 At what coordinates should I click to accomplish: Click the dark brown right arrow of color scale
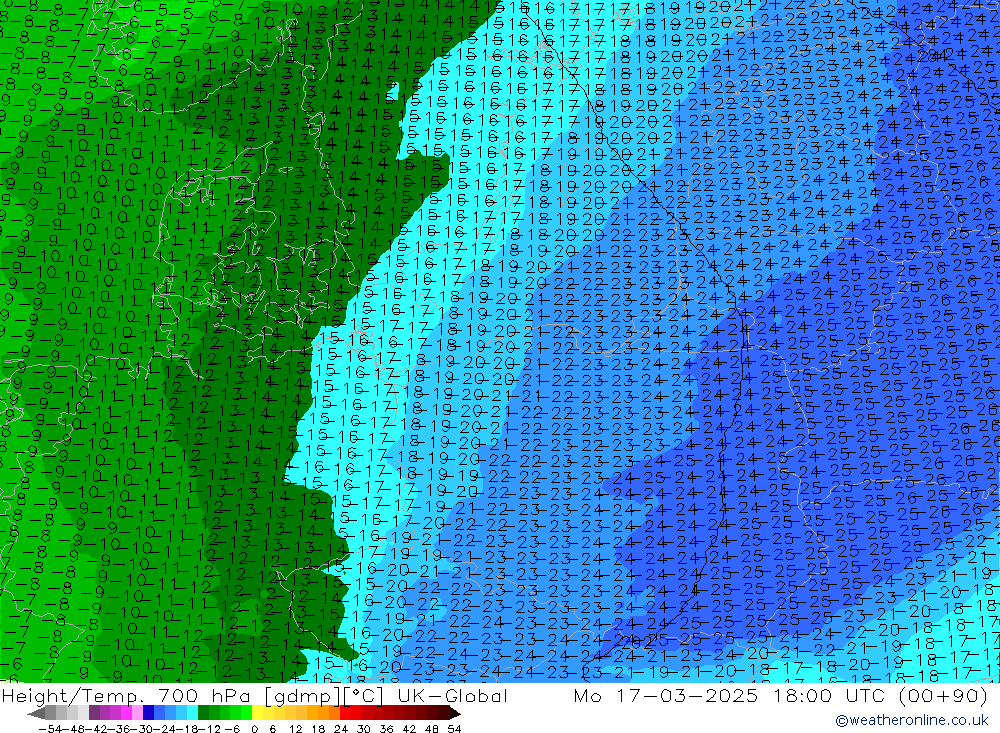click(x=455, y=714)
